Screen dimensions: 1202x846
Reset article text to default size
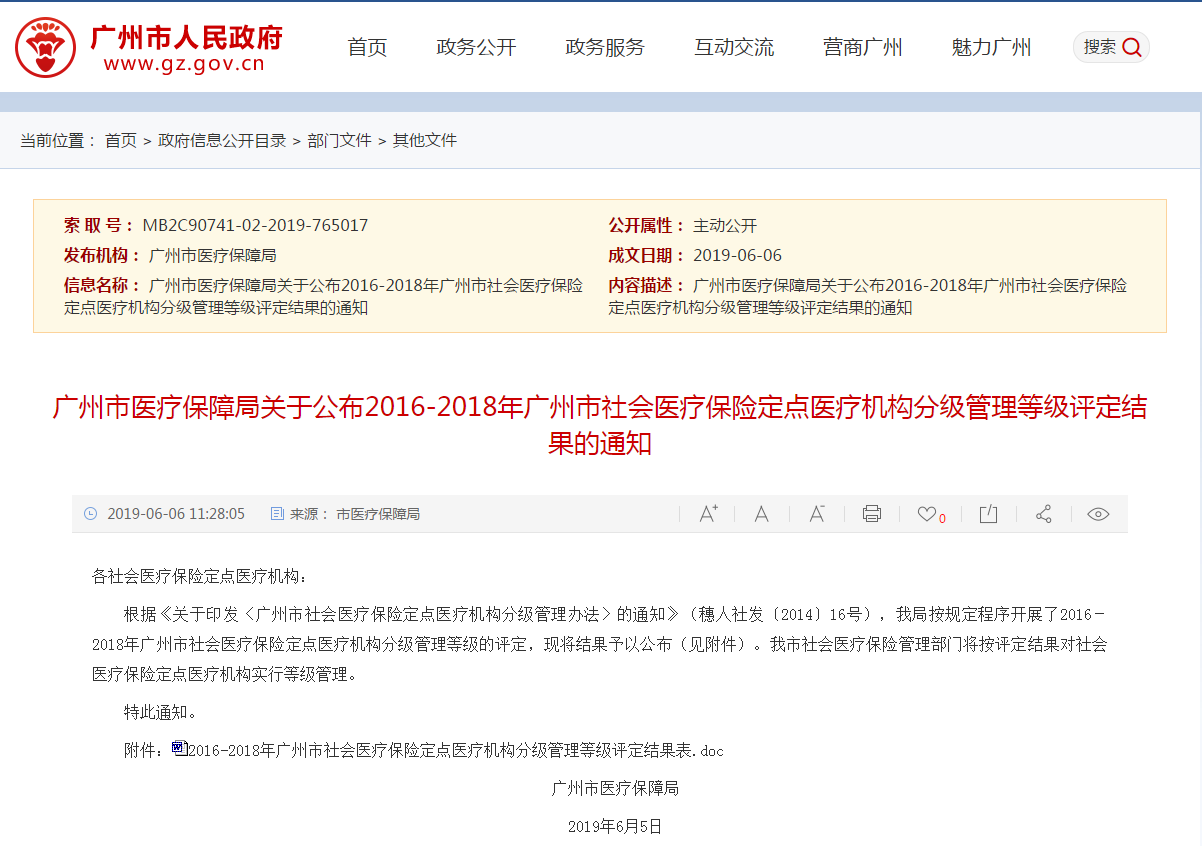[761, 514]
